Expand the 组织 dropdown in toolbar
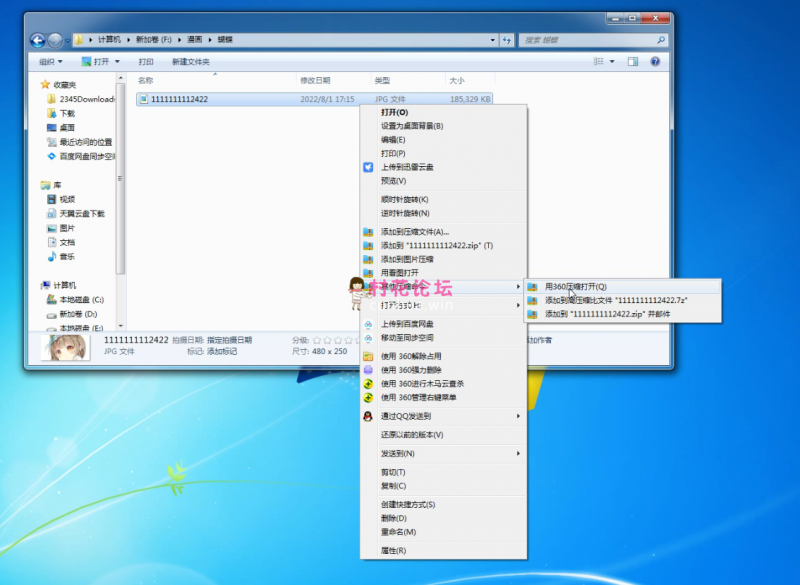Screen dimensions: 800x585 click(x=48, y=62)
